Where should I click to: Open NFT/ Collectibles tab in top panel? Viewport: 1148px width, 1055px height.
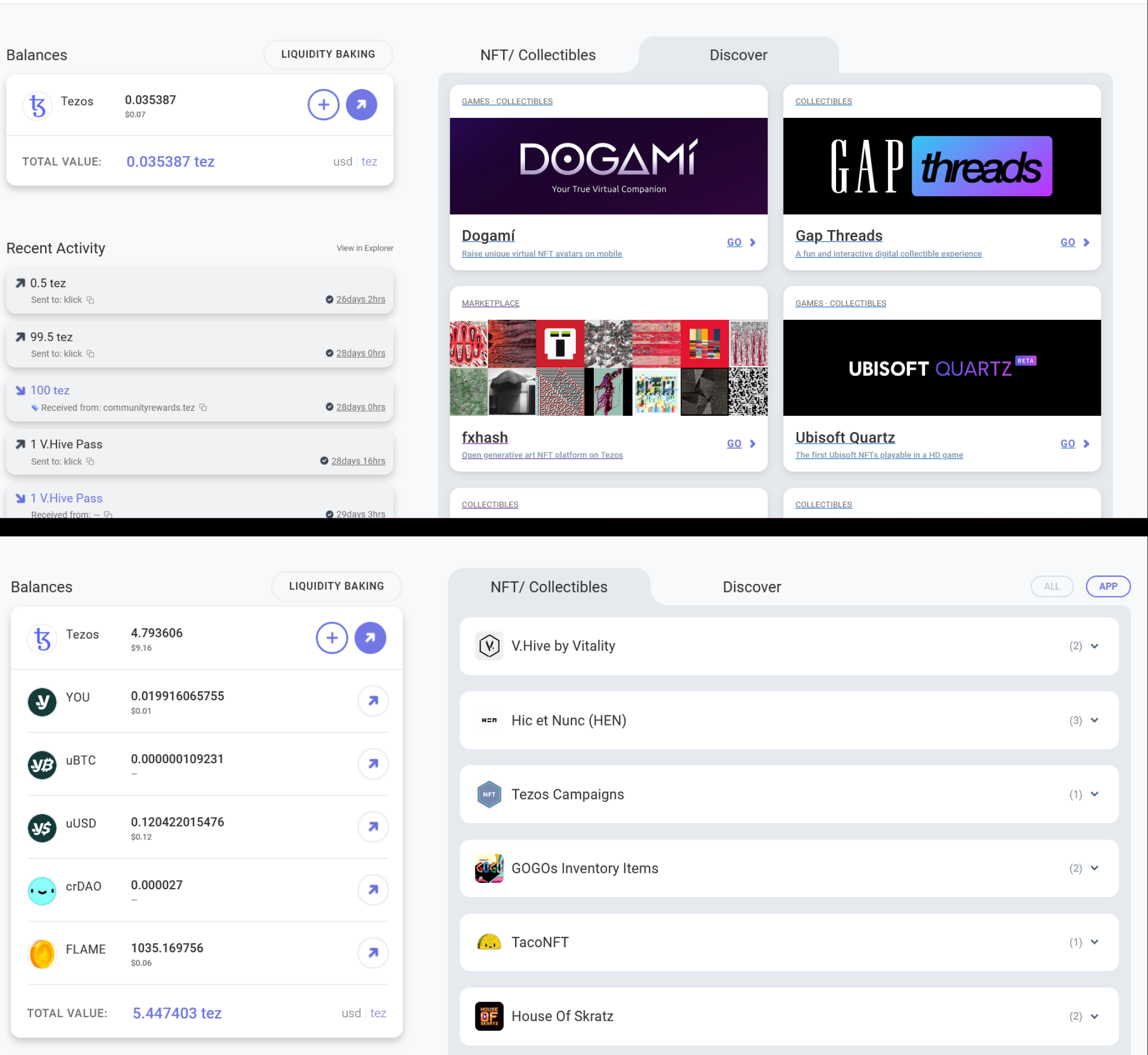click(x=538, y=55)
